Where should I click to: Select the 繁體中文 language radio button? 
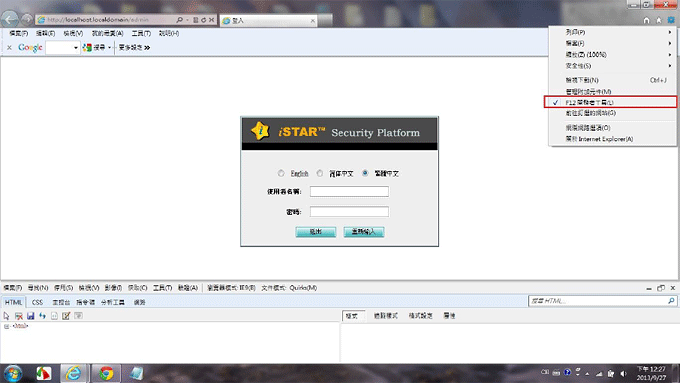point(365,173)
